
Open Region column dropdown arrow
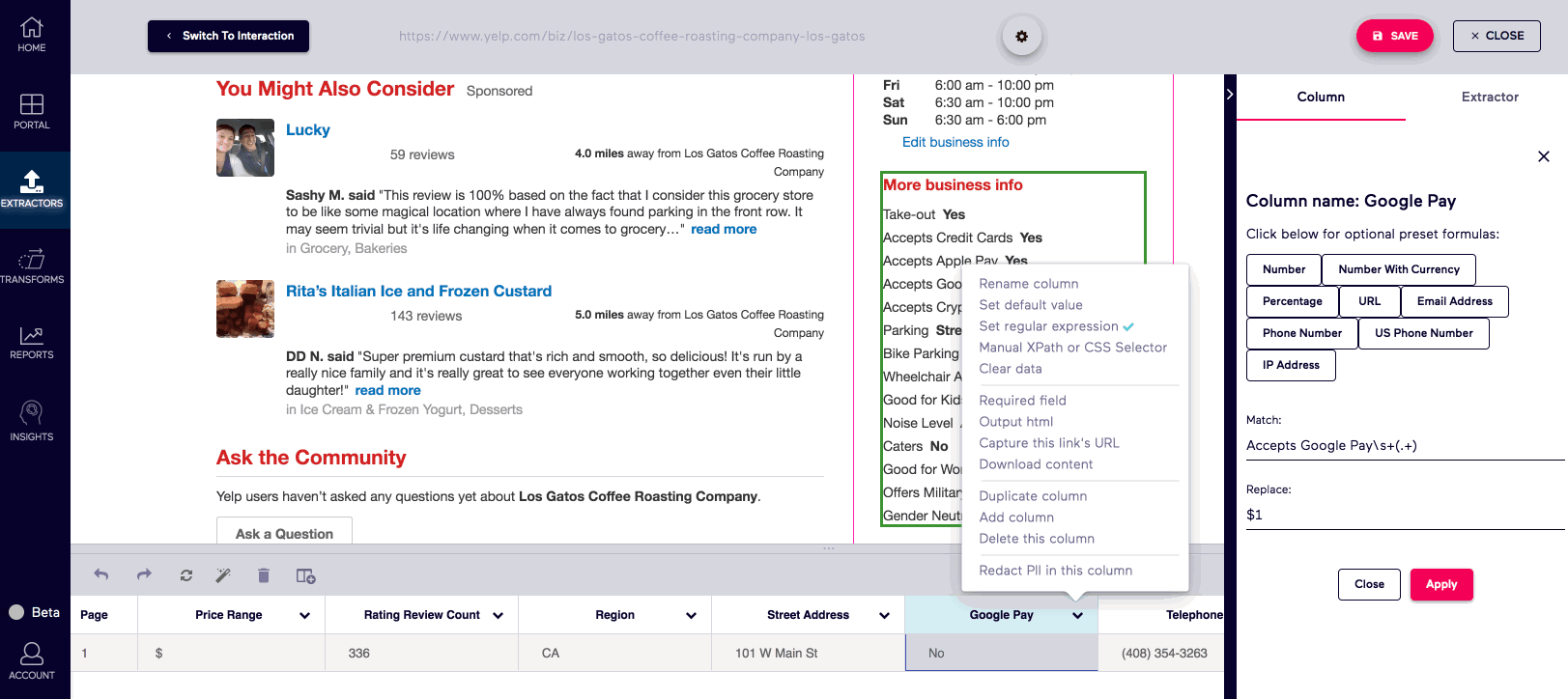pyautogui.click(x=692, y=615)
